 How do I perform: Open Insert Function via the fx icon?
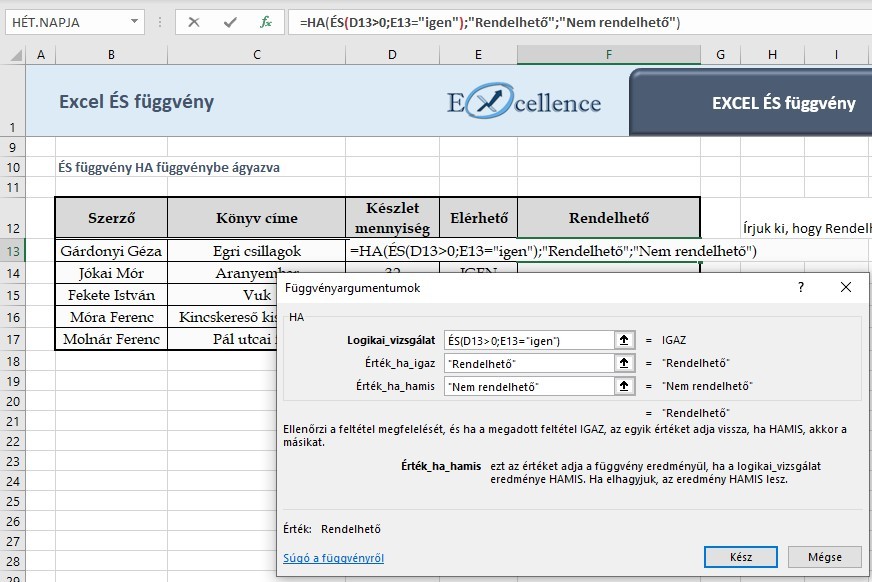click(x=266, y=22)
